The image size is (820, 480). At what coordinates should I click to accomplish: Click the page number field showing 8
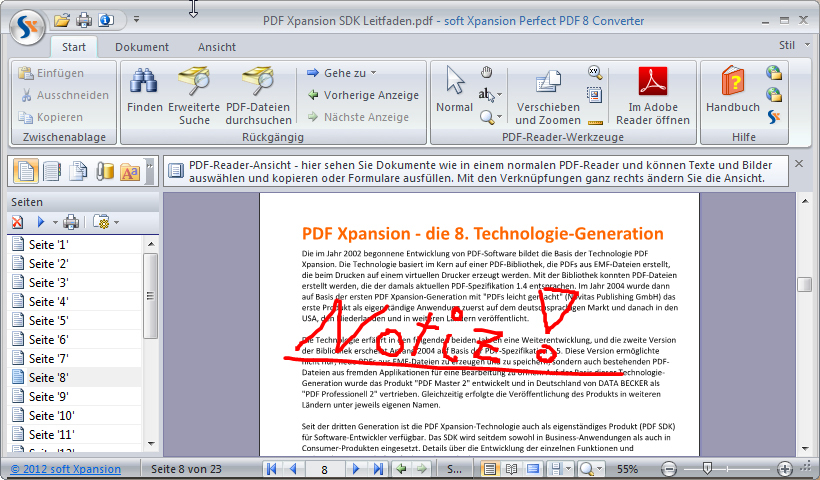(324, 469)
